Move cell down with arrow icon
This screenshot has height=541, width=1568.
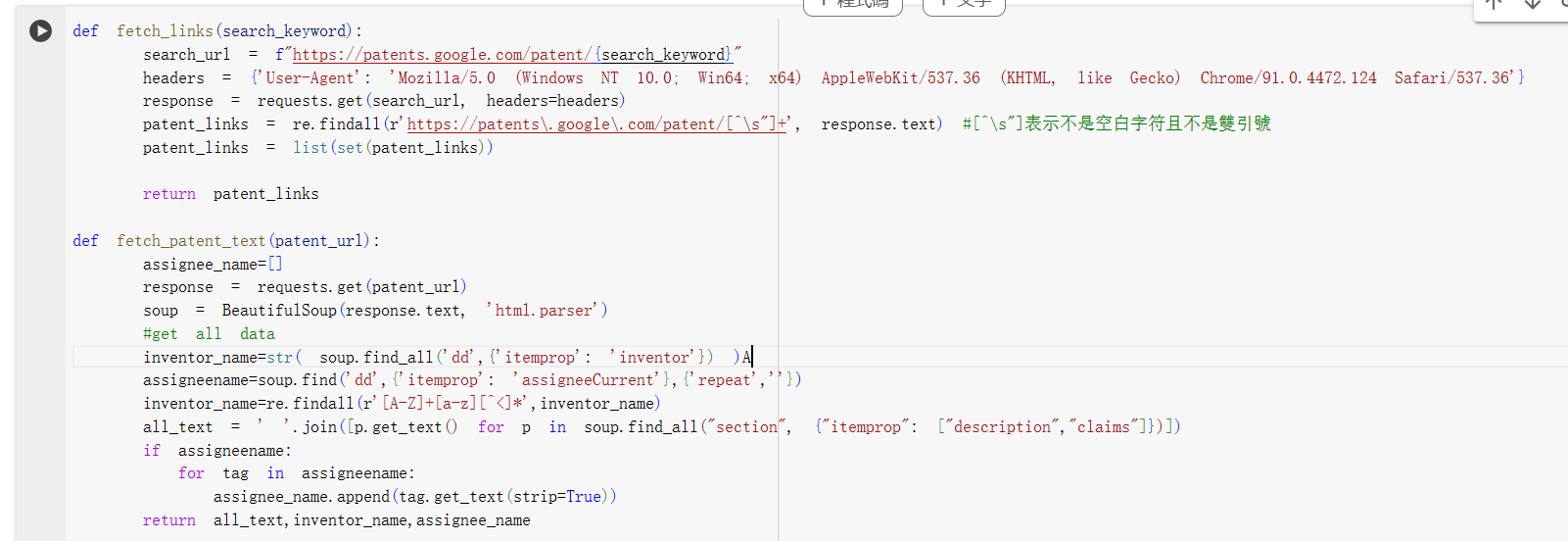[x=1533, y=5]
